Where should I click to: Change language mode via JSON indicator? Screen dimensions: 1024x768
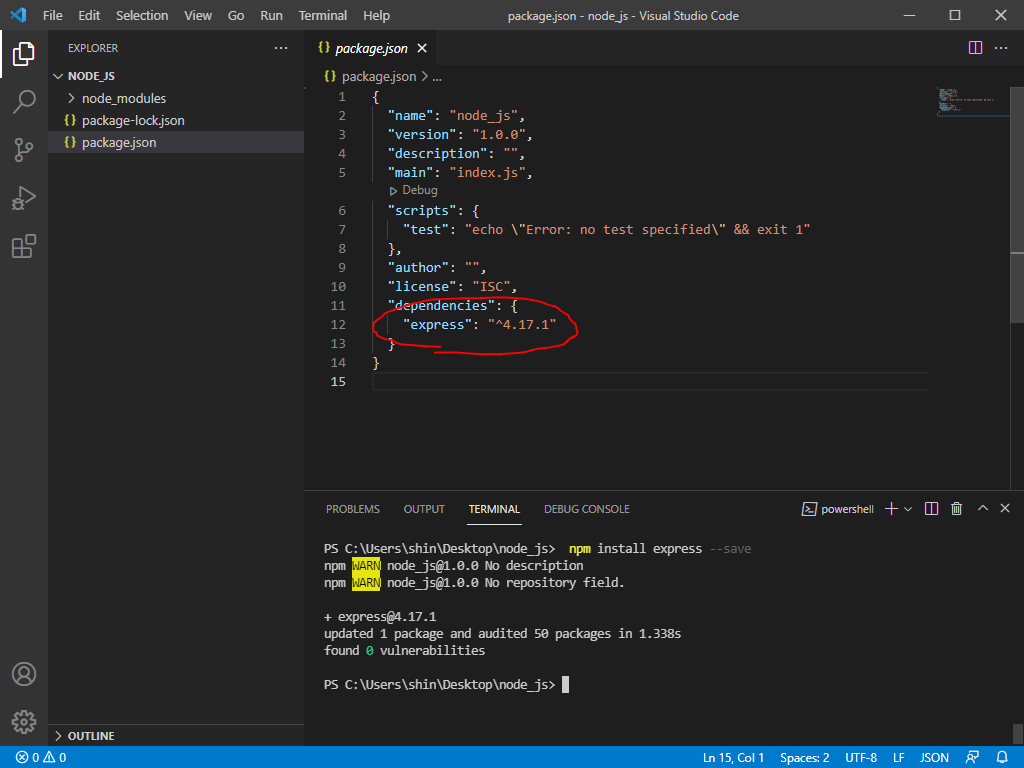[934, 758]
